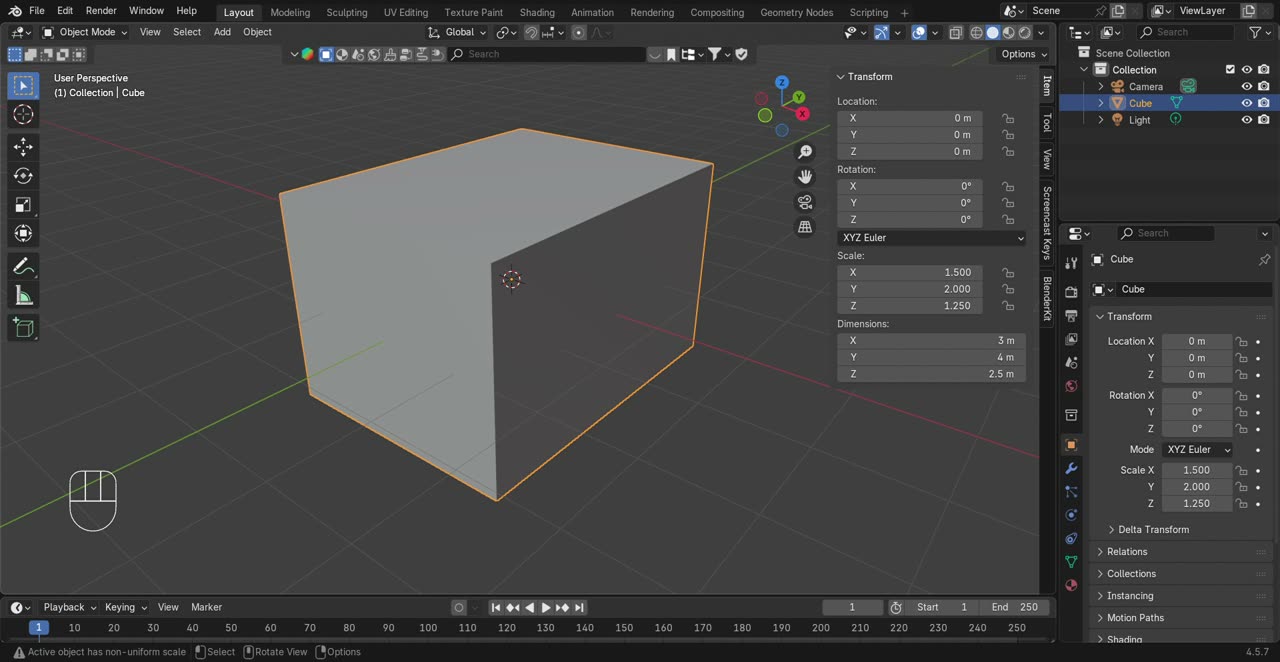The width and height of the screenshot is (1280, 662).
Task: Pick the Measure ruler tool
Action: click(23, 296)
